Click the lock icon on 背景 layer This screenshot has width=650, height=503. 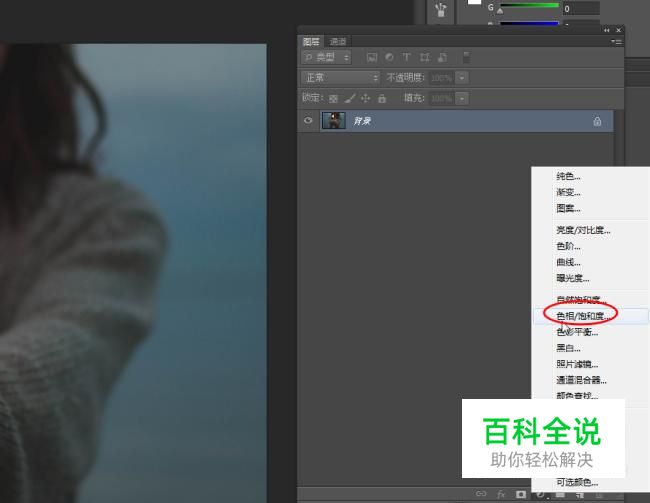[597, 121]
